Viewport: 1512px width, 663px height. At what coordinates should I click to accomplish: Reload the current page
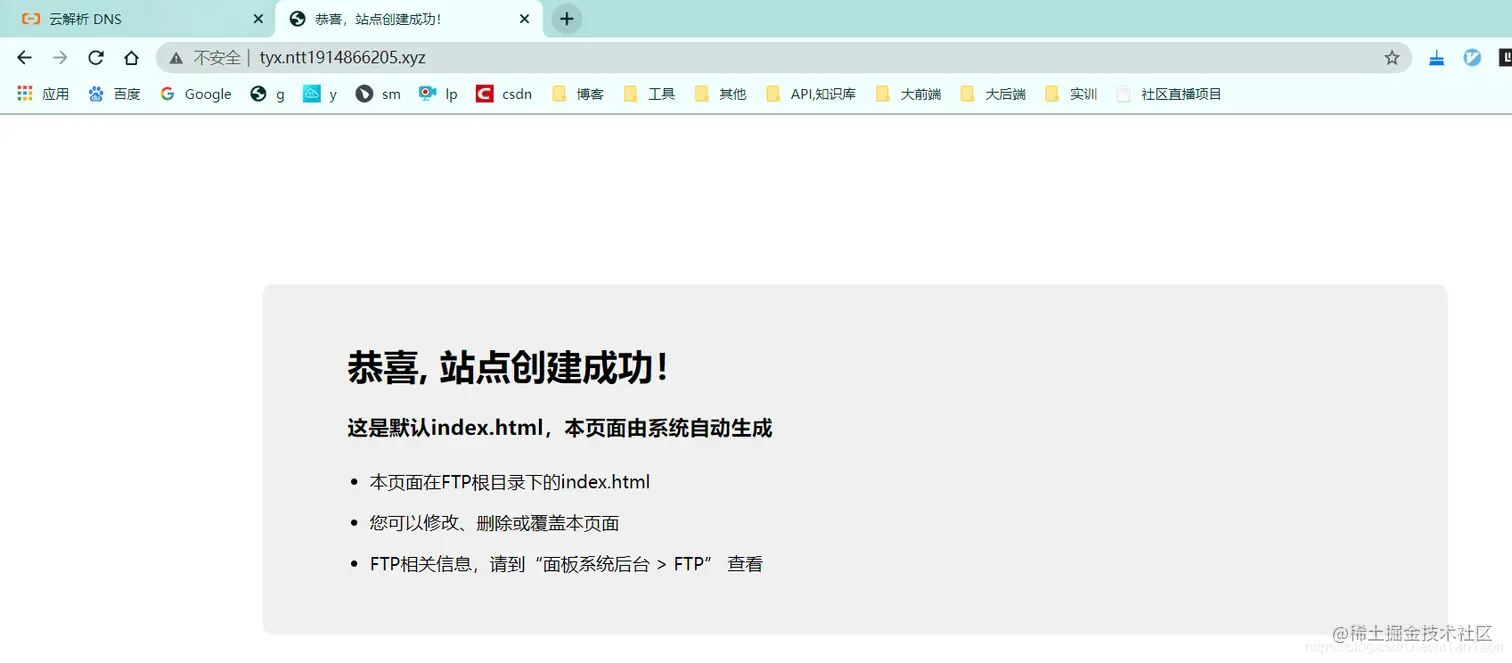(x=96, y=58)
